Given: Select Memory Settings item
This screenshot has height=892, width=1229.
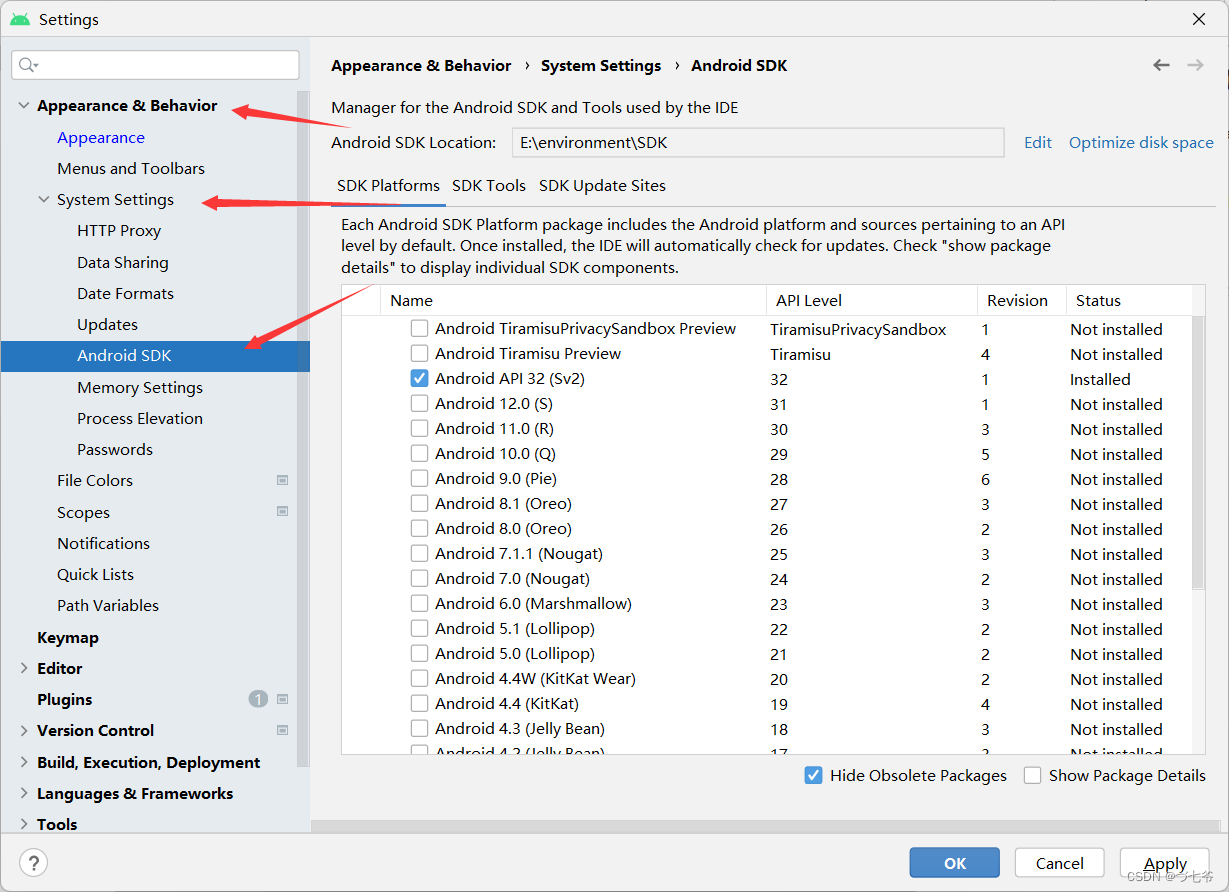Looking at the screenshot, I should coord(140,387).
